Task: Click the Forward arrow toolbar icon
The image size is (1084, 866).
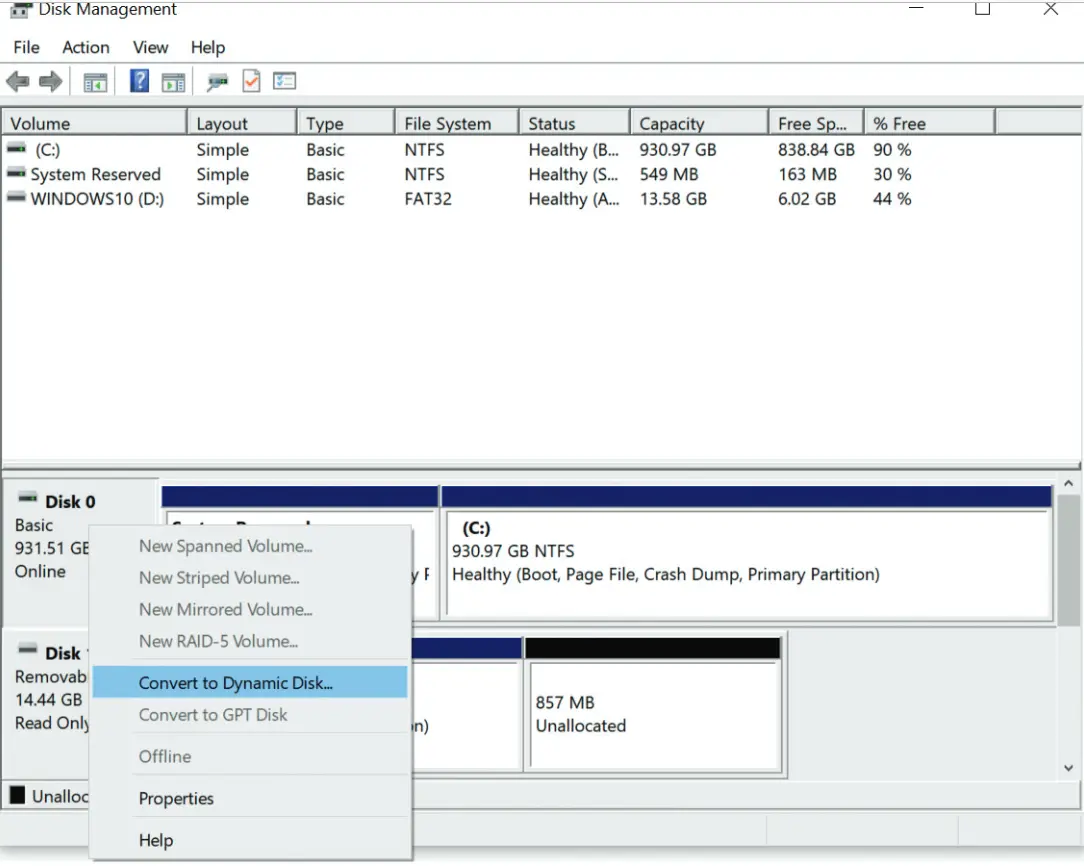Action: pyautogui.click(x=50, y=82)
